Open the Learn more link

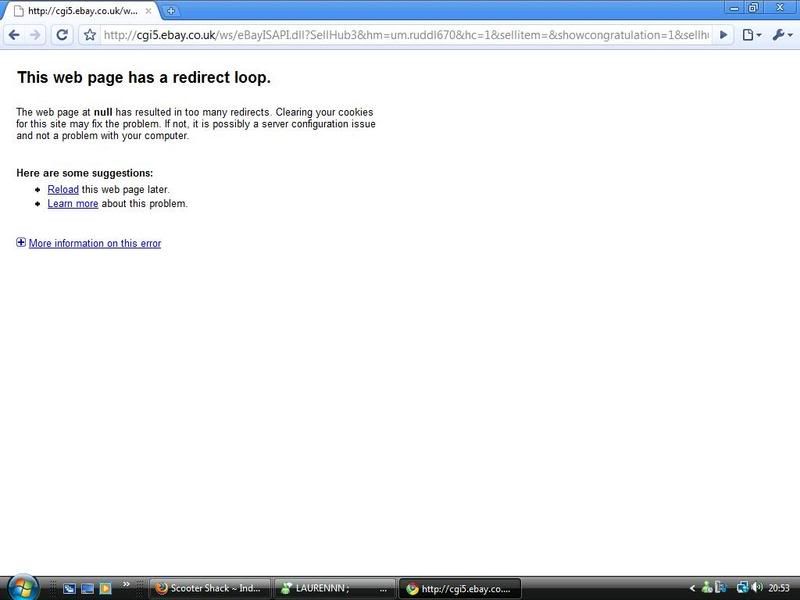point(73,203)
